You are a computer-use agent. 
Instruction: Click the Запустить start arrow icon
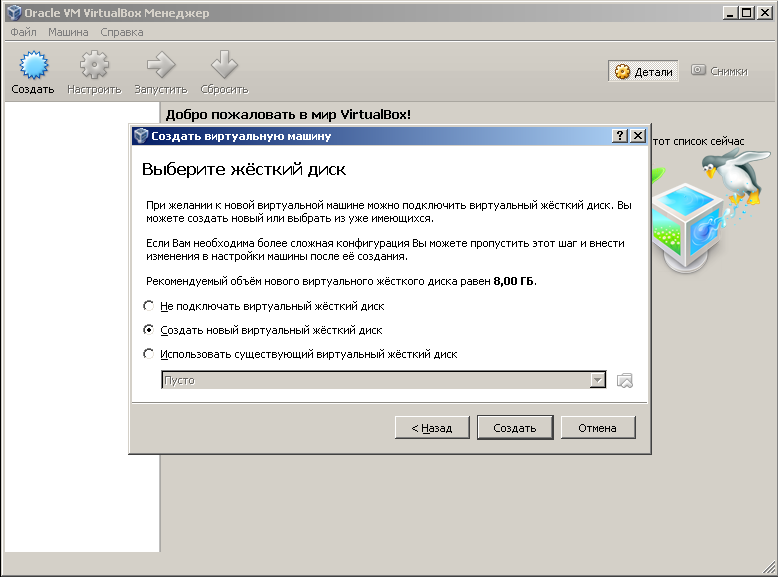tap(161, 65)
